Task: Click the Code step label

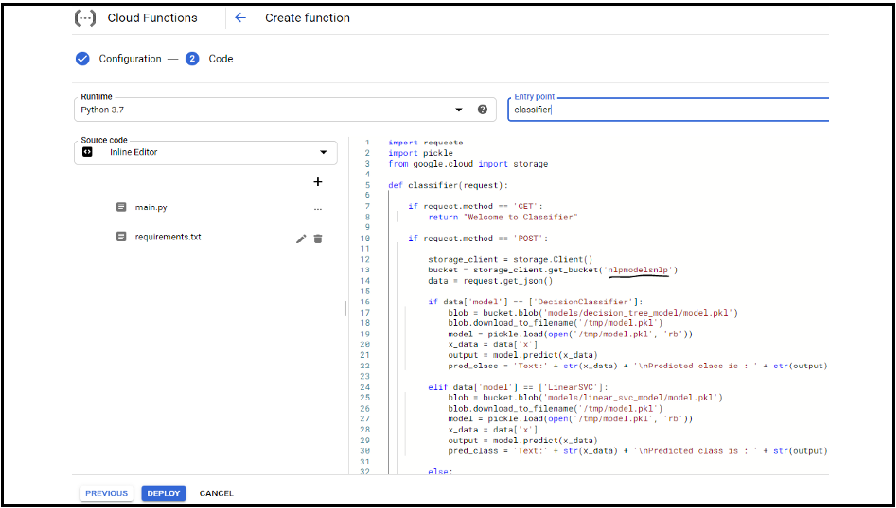Action: click(x=221, y=59)
